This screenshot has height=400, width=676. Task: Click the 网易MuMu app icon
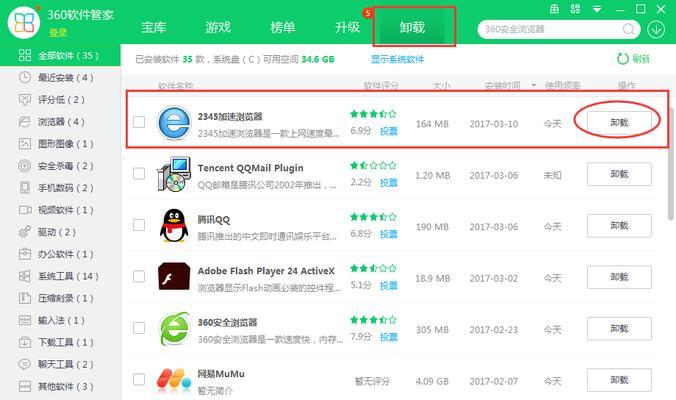pos(174,380)
